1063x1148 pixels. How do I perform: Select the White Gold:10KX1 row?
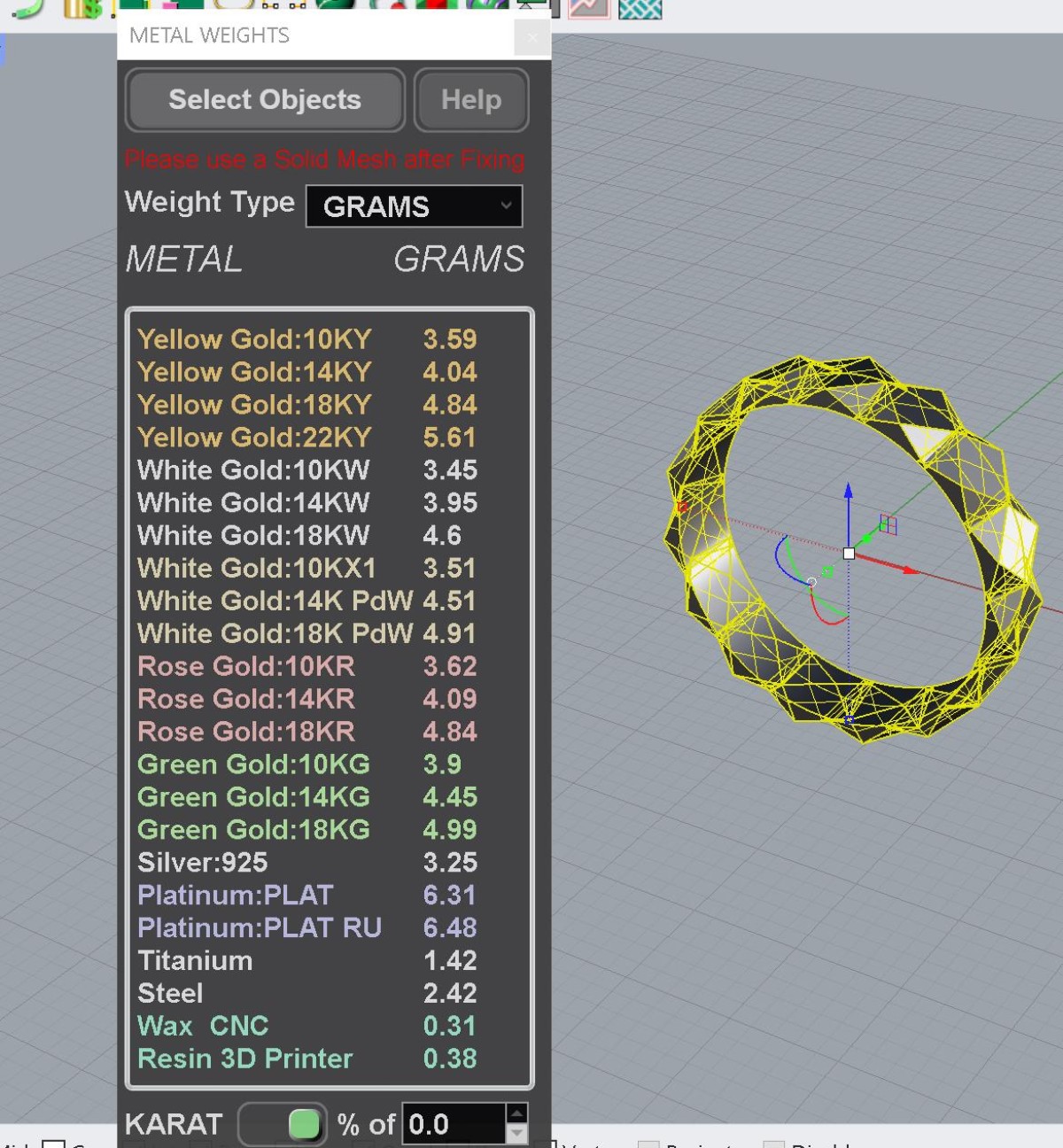click(307, 568)
